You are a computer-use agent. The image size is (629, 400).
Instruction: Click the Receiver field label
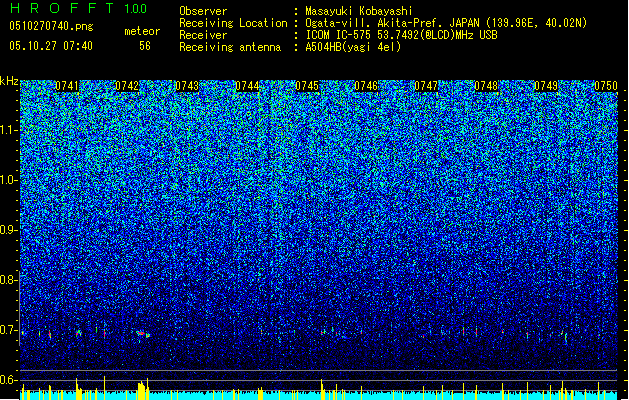[x=203, y=35]
